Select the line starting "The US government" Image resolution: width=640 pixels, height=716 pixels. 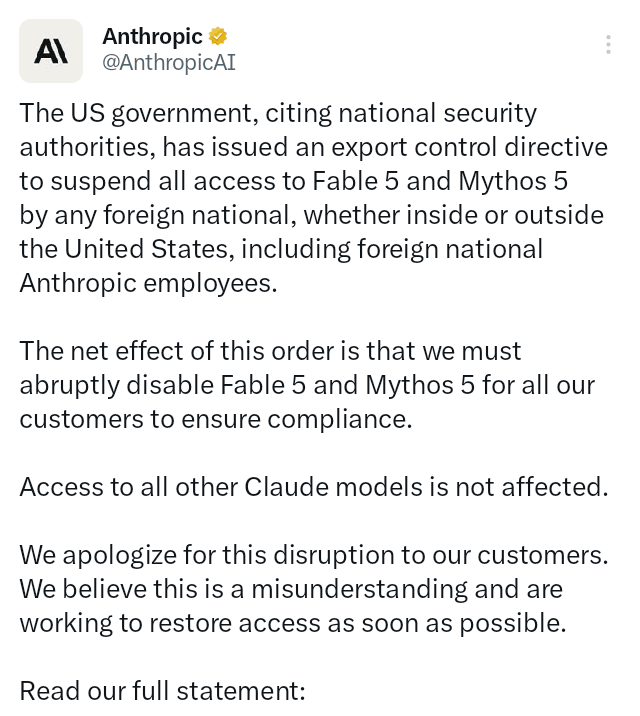278,113
